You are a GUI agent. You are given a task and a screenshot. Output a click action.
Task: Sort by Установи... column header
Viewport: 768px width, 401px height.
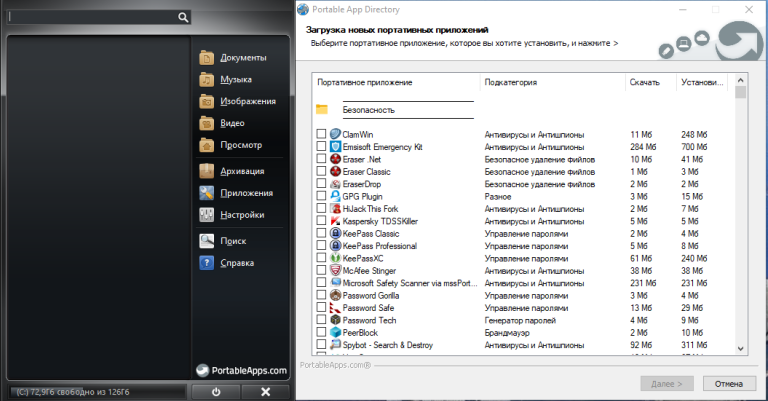click(702, 82)
